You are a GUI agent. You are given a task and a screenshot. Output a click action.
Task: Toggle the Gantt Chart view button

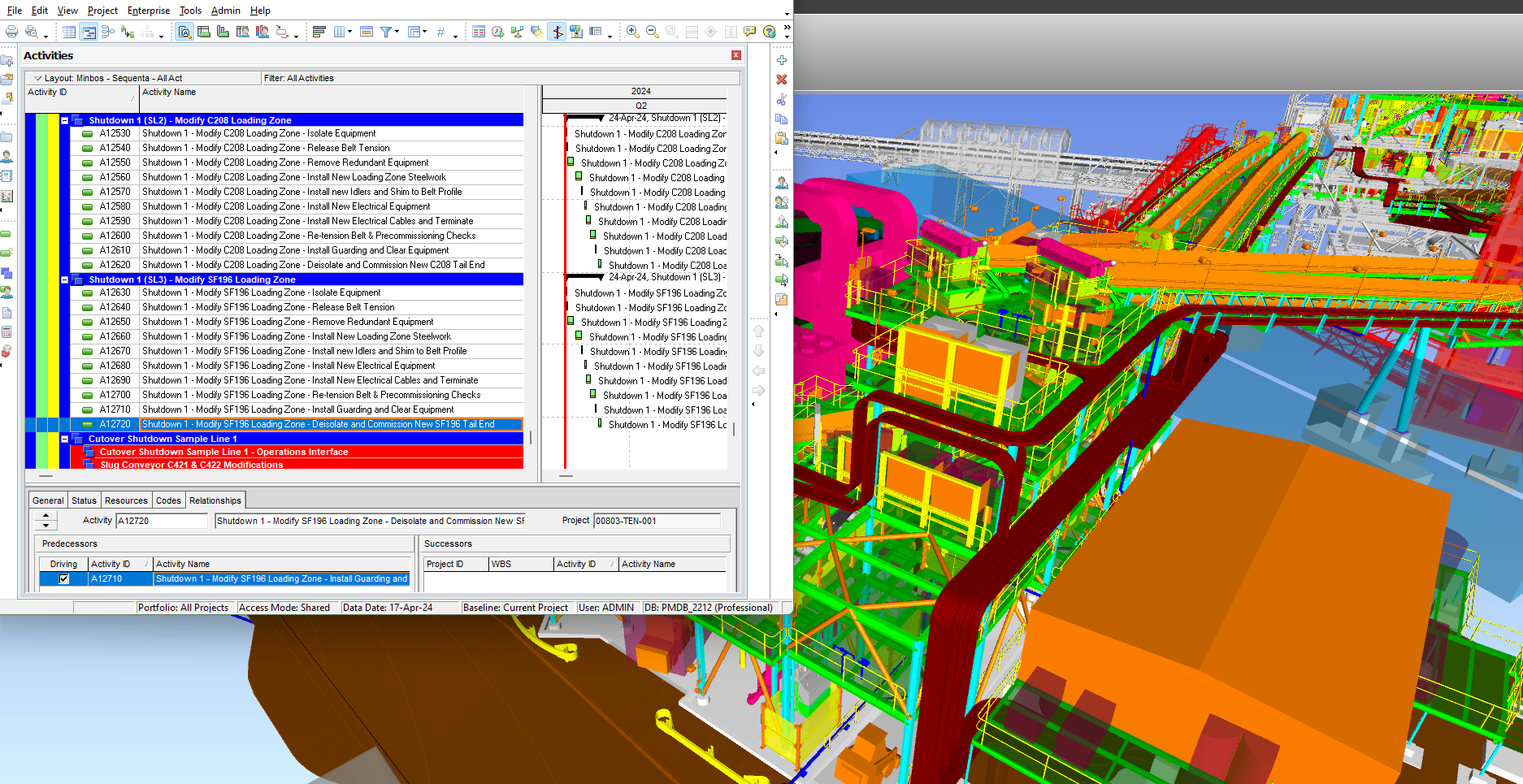pyautogui.click(x=89, y=32)
